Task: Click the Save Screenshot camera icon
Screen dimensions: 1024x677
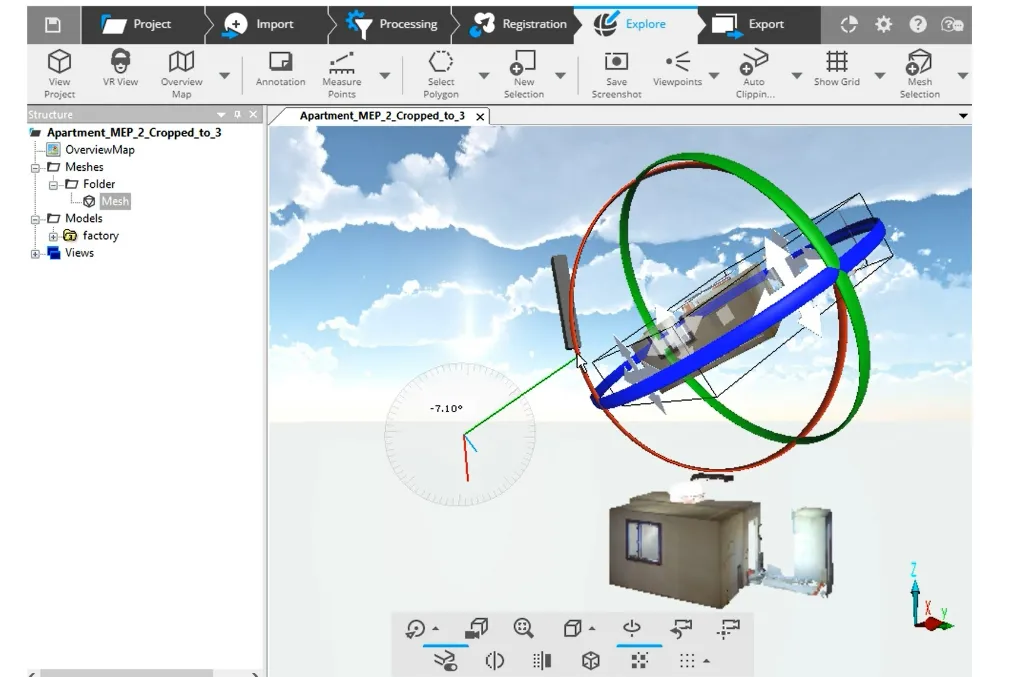Action: click(617, 62)
